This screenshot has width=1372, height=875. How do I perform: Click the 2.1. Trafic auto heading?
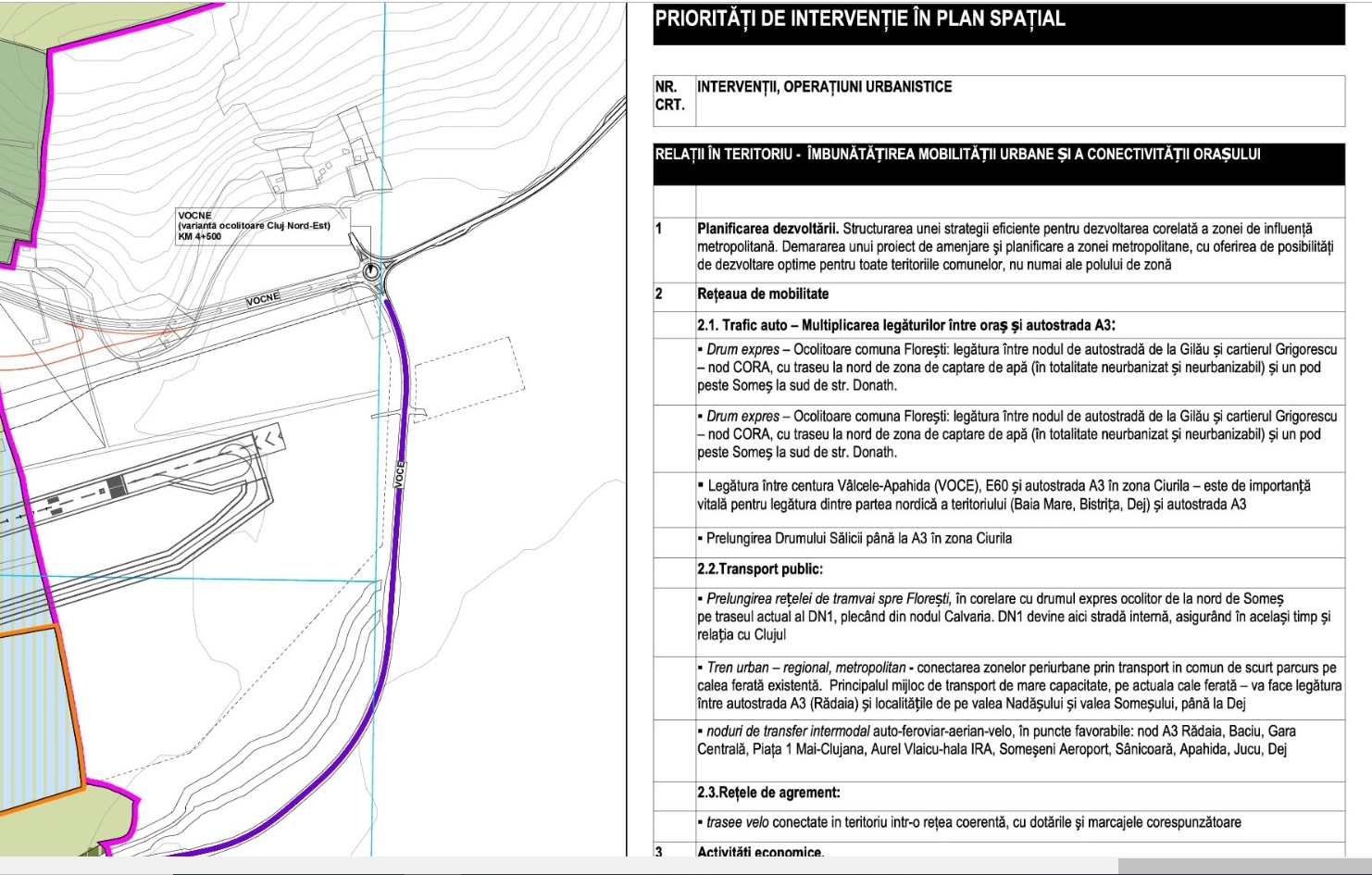[906, 325]
